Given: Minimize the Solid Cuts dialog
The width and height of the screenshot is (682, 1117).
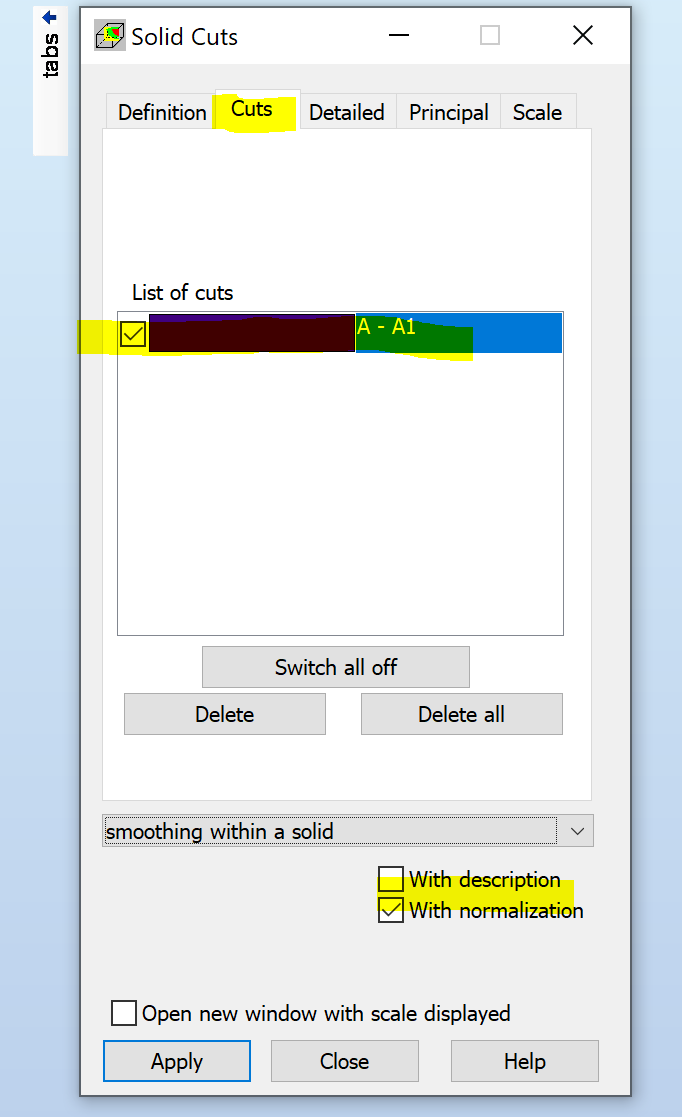Looking at the screenshot, I should click(x=399, y=36).
